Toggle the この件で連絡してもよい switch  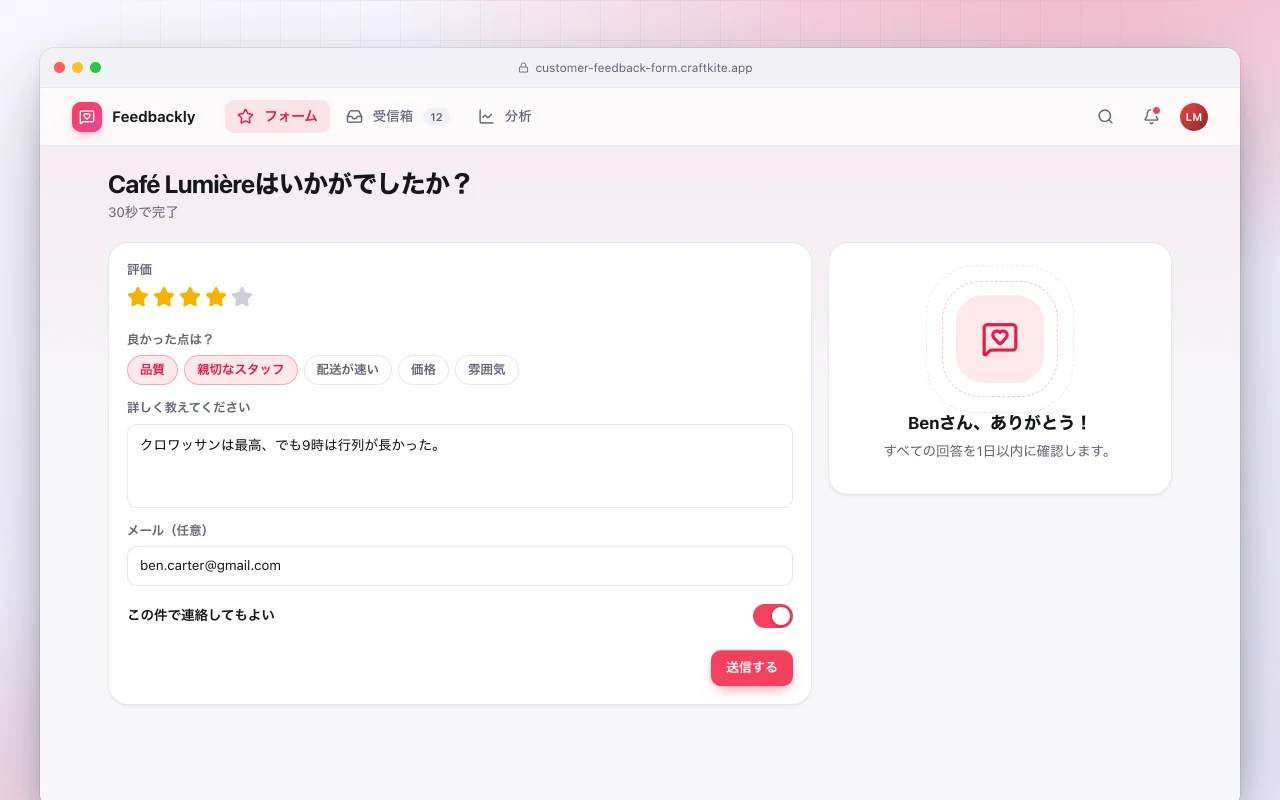coord(773,616)
